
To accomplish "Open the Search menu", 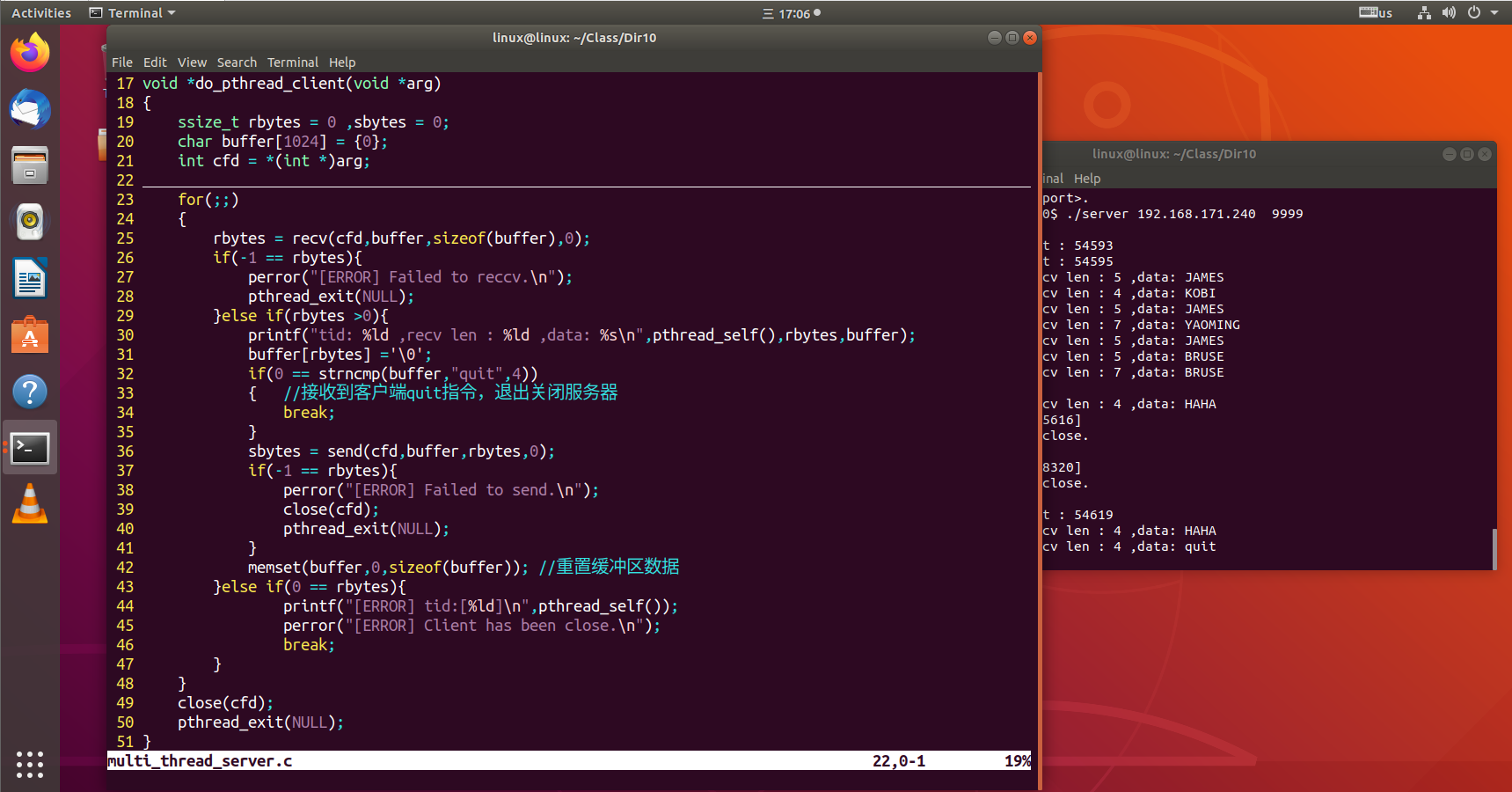I will [x=237, y=62].
